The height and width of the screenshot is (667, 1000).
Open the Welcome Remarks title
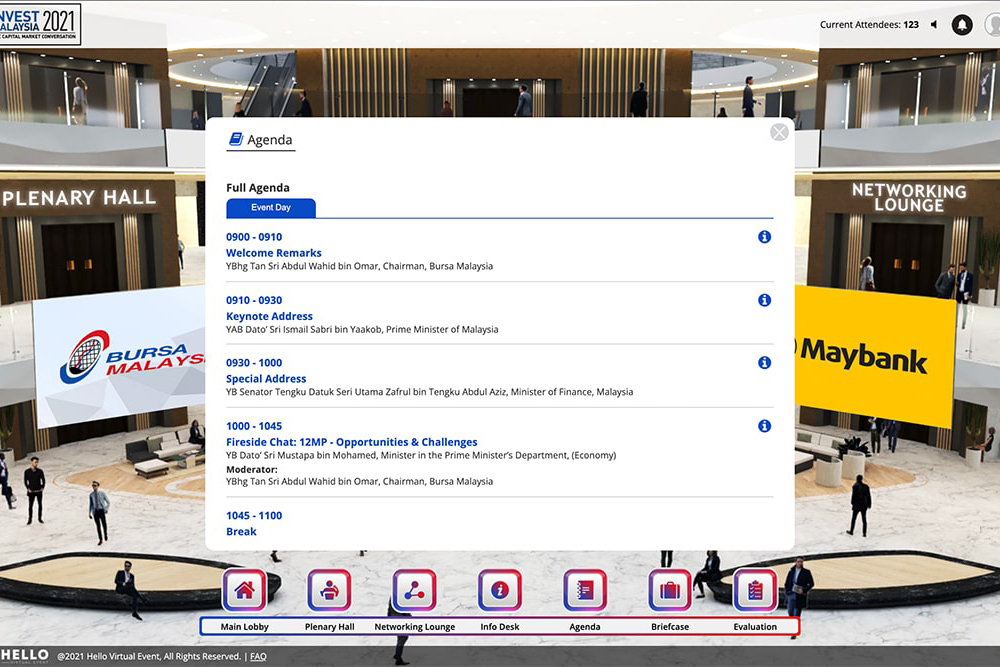click(274, 253)
